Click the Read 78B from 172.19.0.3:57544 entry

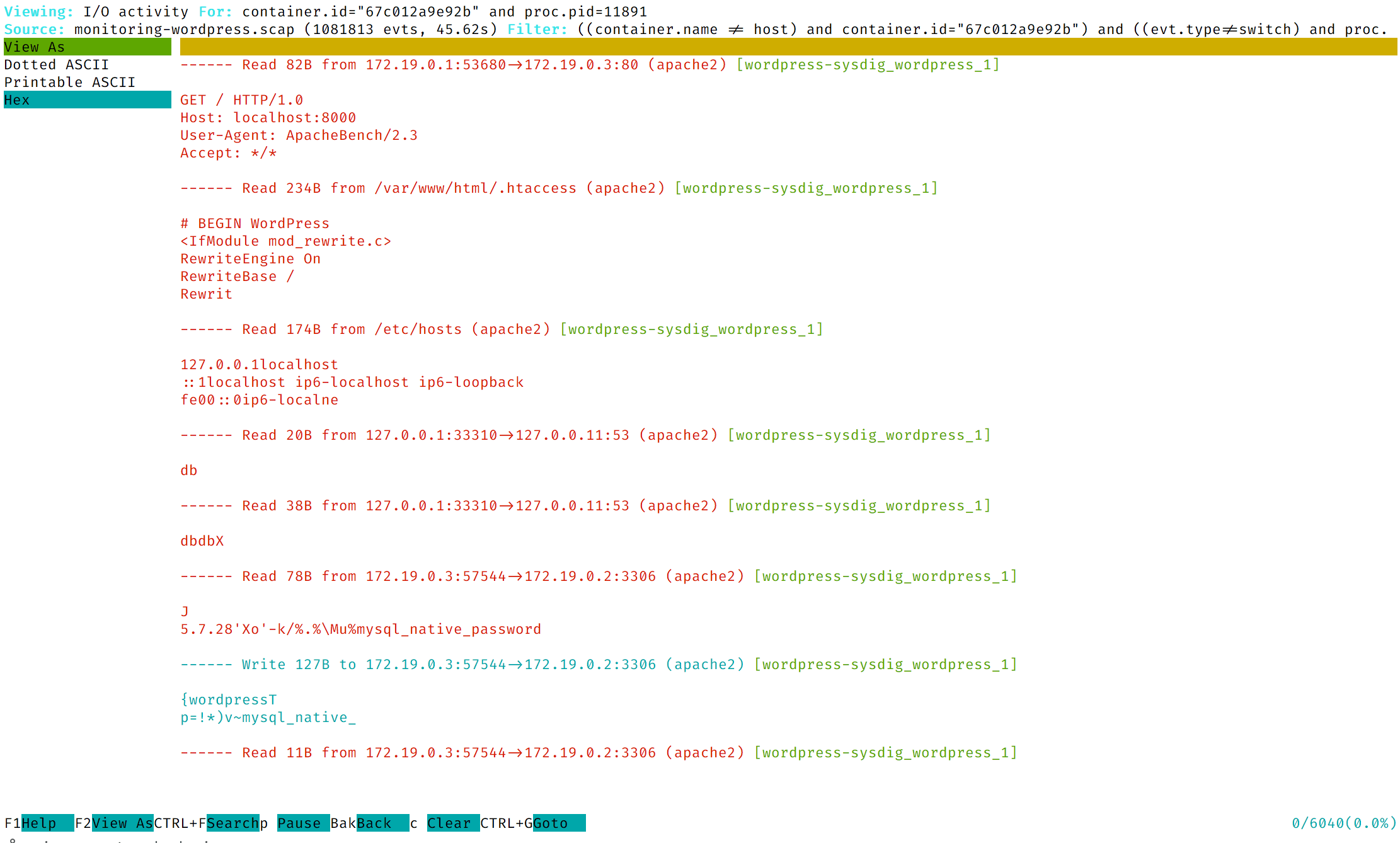tap(599, 576)
